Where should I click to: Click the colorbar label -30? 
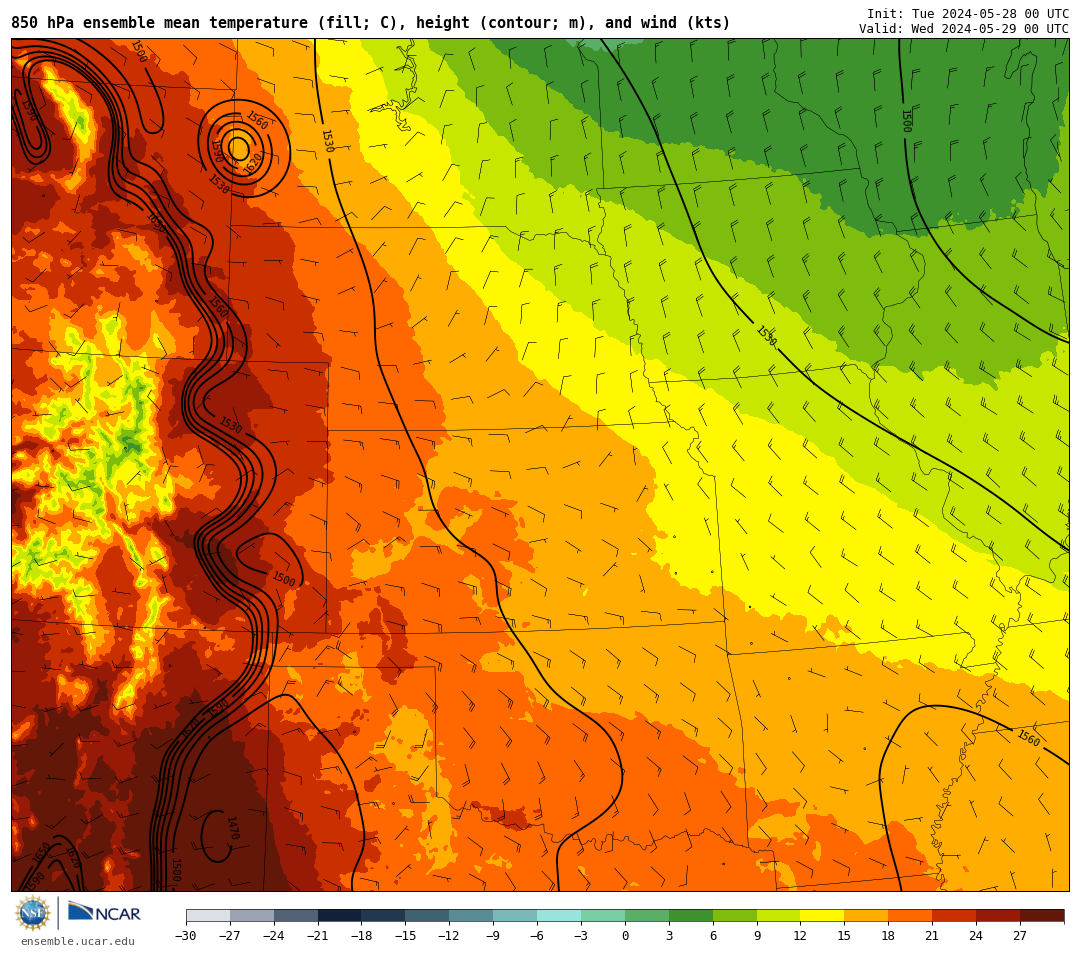(186, 935)
